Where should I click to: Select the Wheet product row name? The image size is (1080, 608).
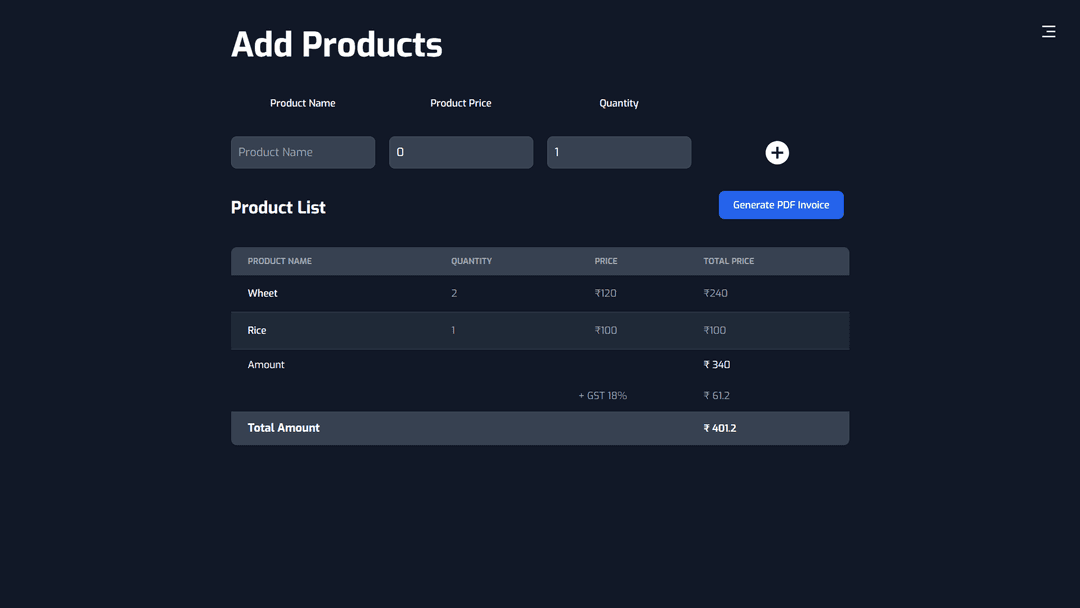(263, 293)
